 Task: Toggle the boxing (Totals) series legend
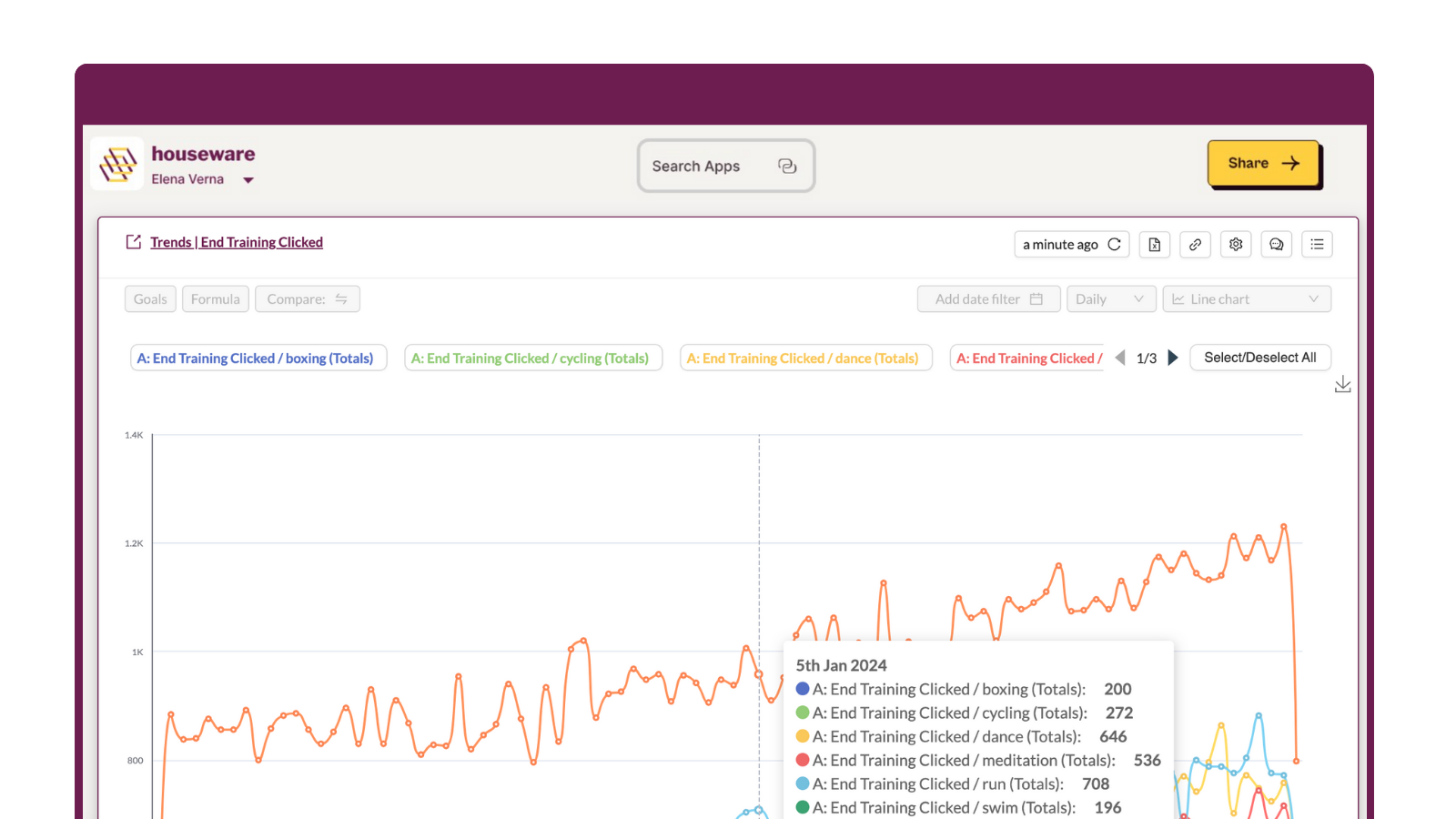258,359
